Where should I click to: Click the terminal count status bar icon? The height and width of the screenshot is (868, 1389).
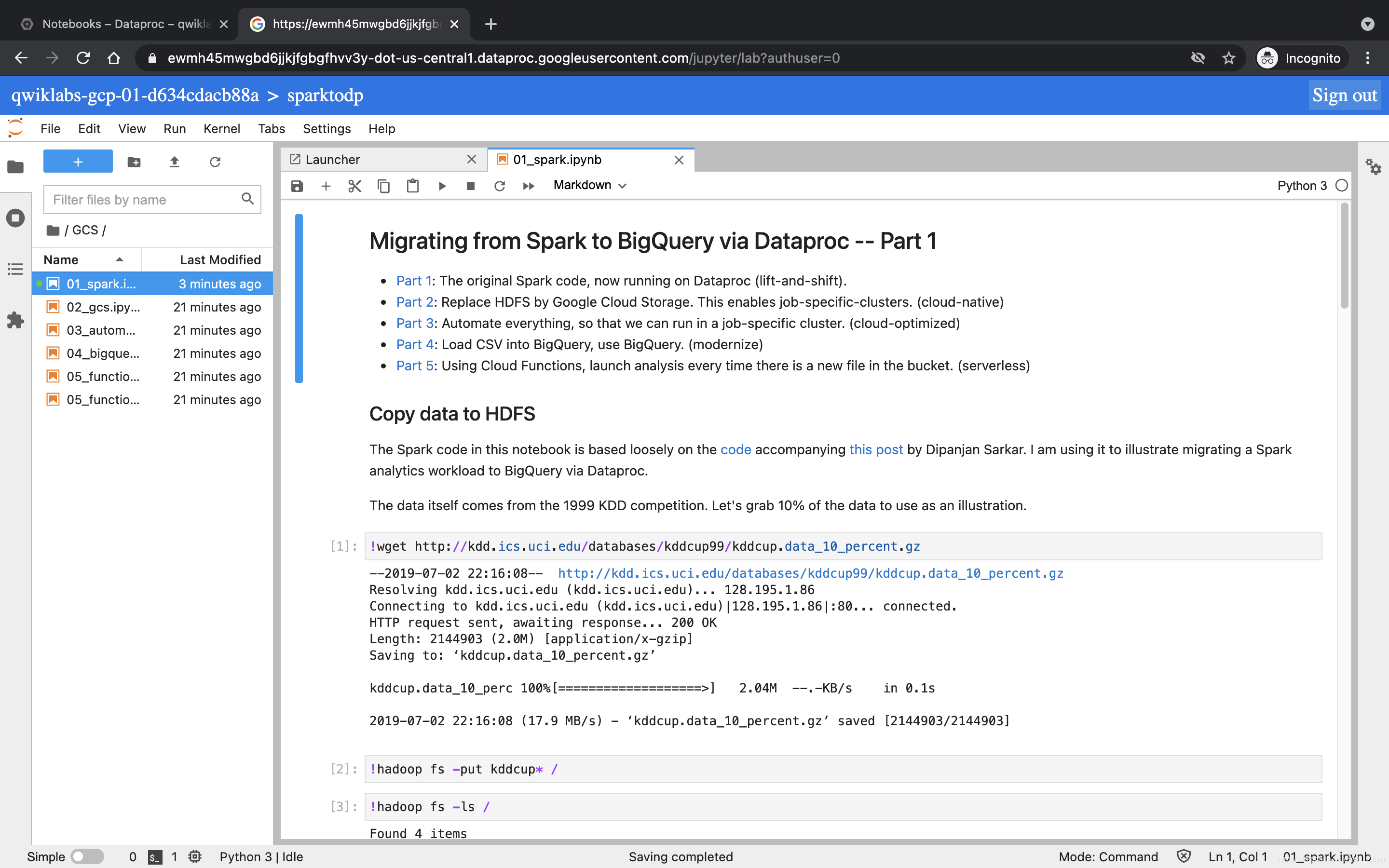[x=155, y=857]
